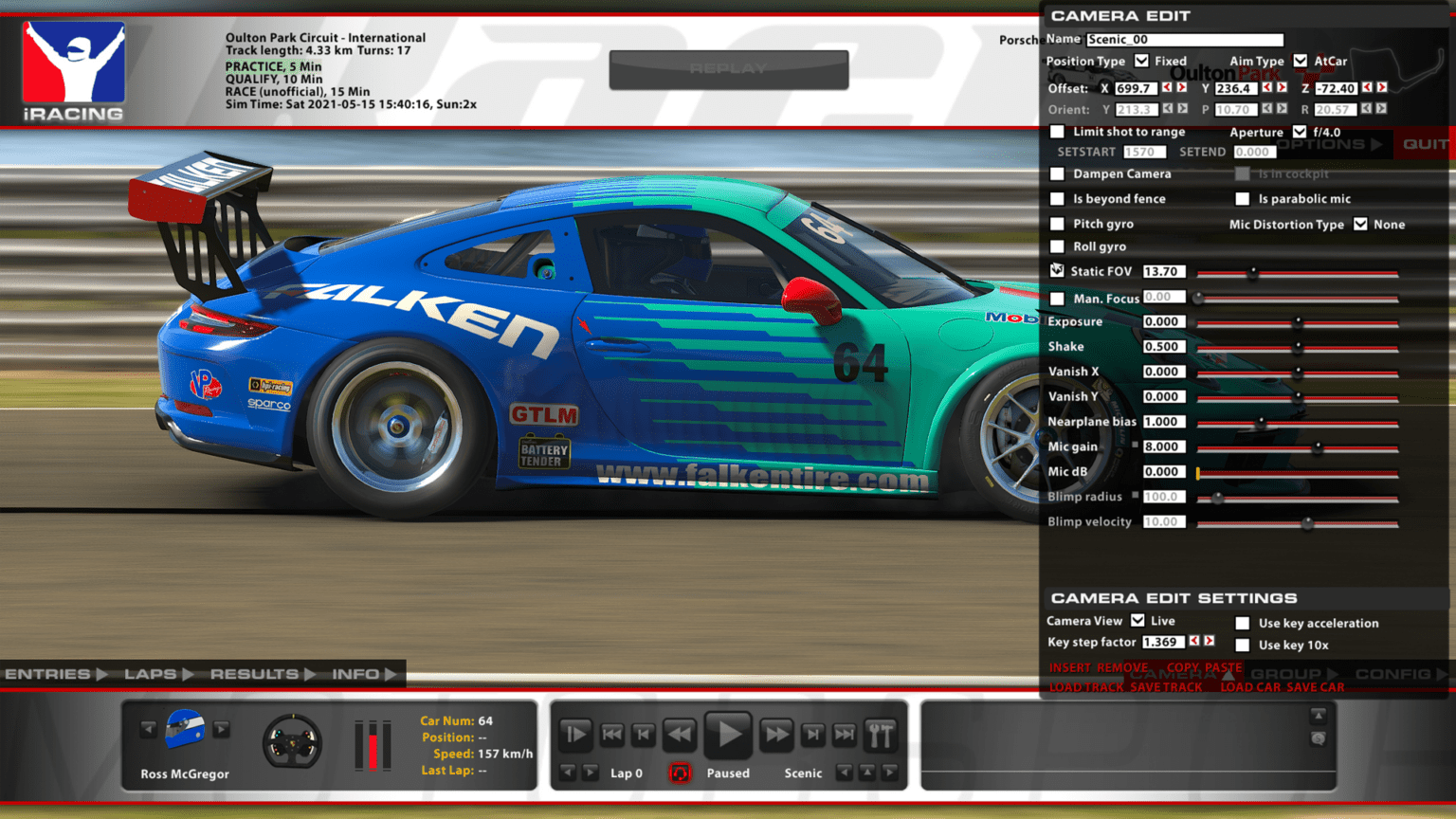The image size is (1456, 819).
Task: Jump to replay start with skip-to-beginning button
Action: pyautogui.click(x=612, y=734)
